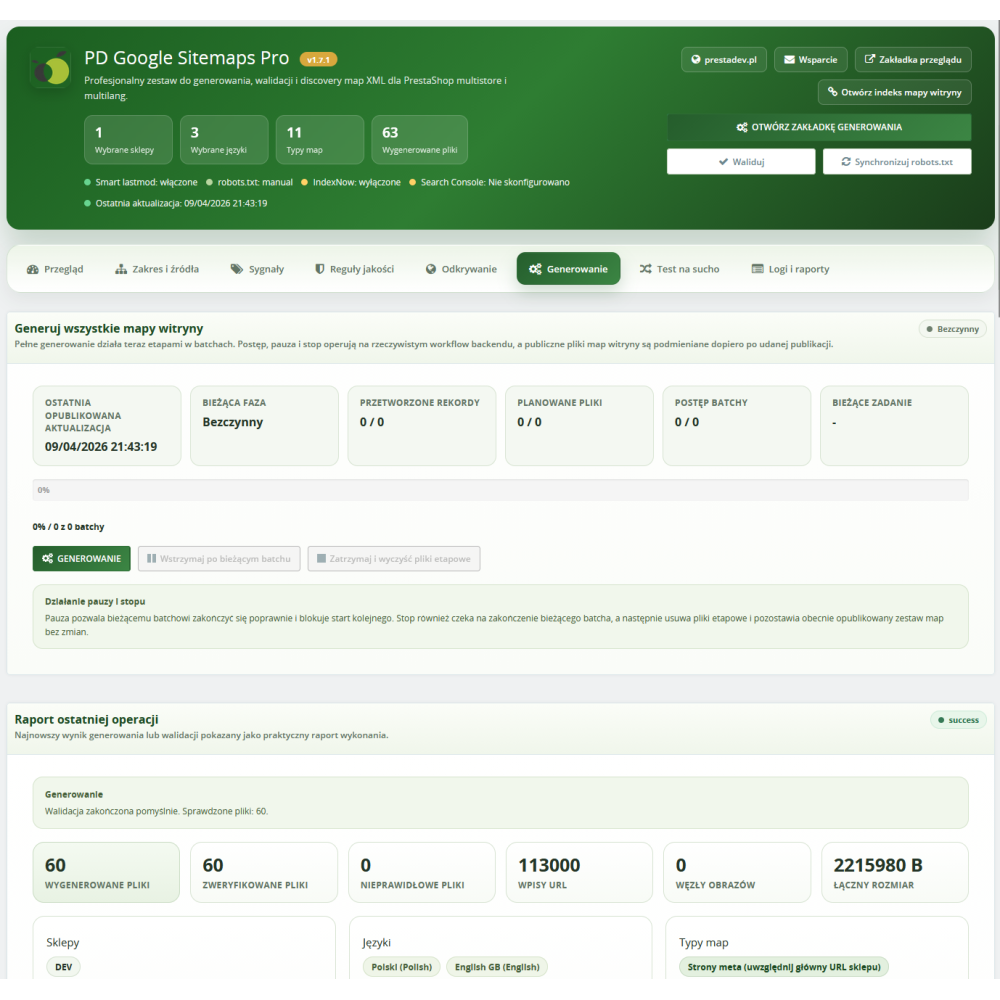1000x1000 pixels.
Task: Click Ostatnia aktualizacja timestamp text
Action: point(176,203)
